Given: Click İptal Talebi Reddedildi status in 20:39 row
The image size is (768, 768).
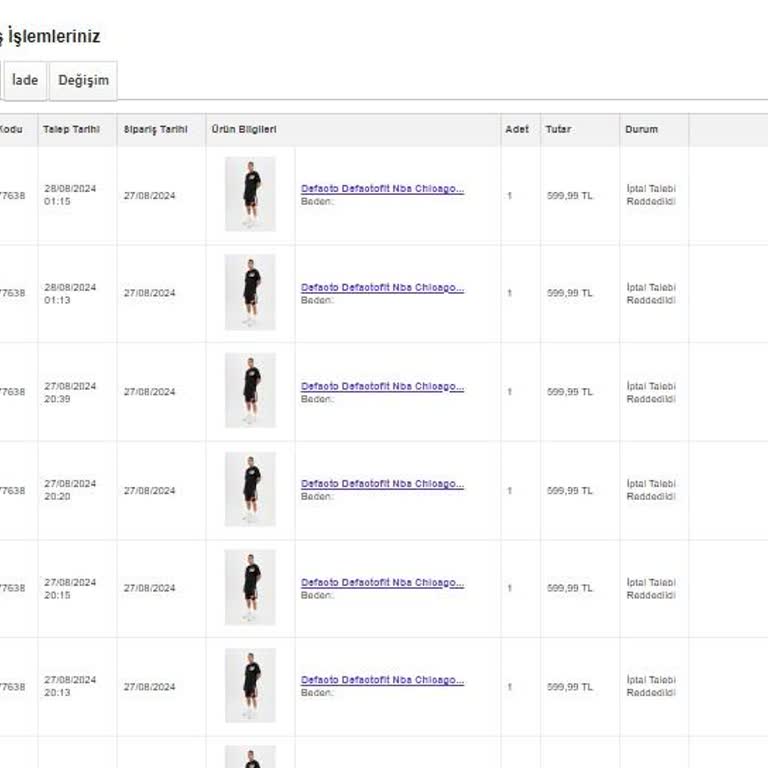Looking at the screenshot, I should [651, 392].
